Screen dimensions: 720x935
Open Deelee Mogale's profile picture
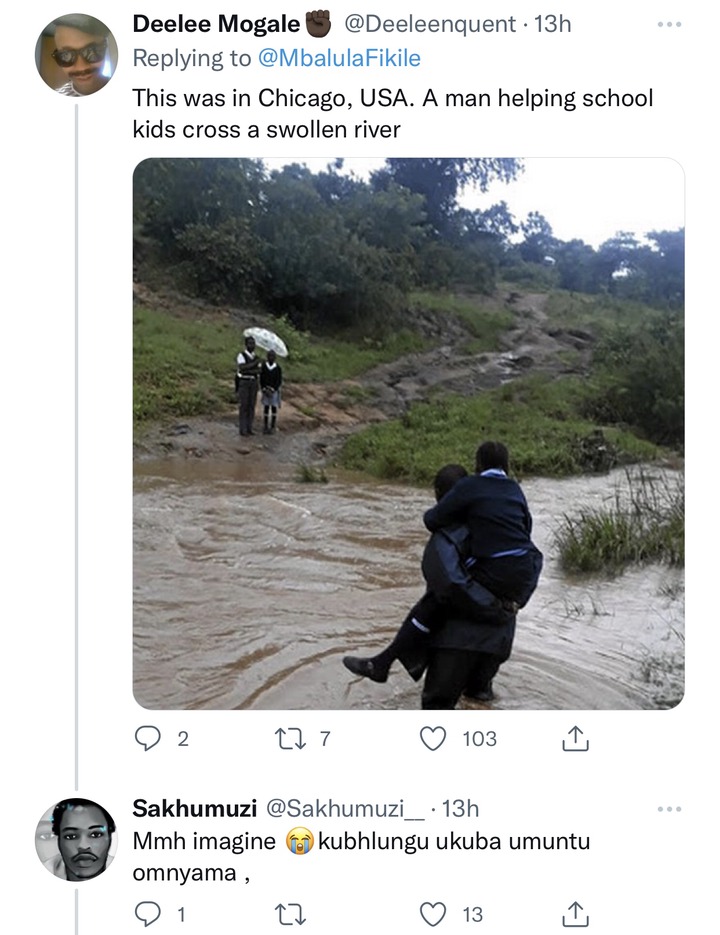pyautogui.click(x=76, y=55)
